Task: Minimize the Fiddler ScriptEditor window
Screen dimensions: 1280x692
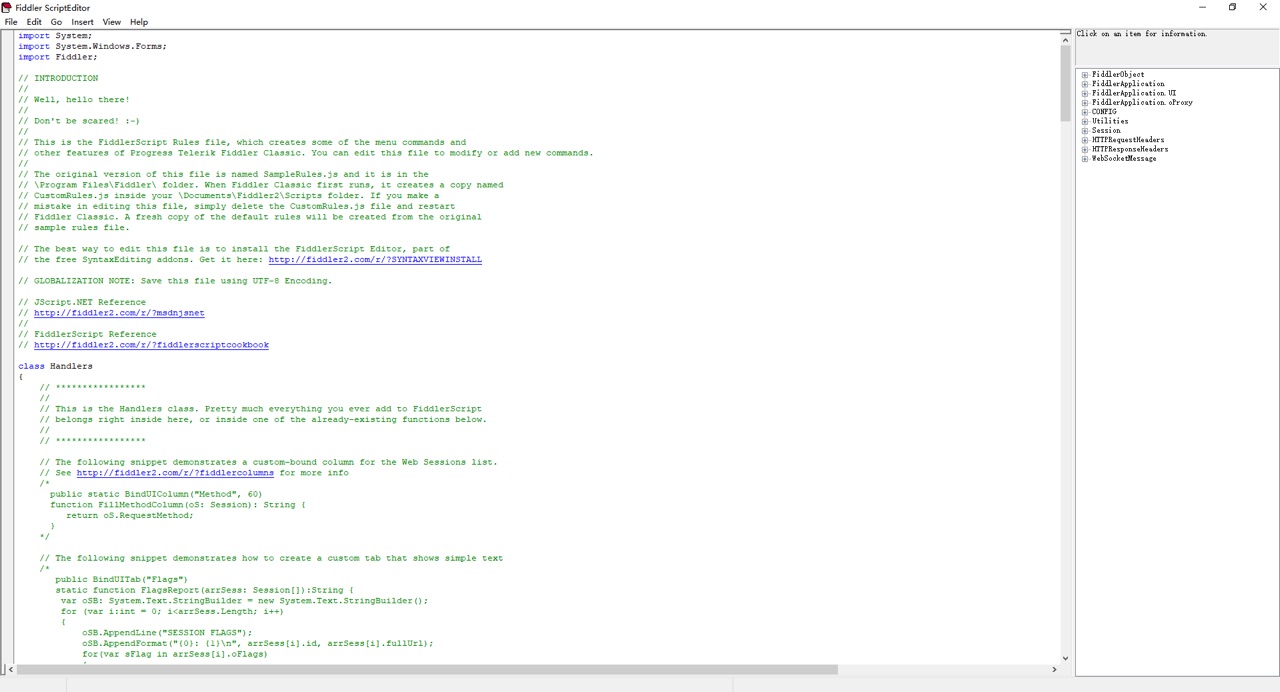Action: click(1202, 7)
